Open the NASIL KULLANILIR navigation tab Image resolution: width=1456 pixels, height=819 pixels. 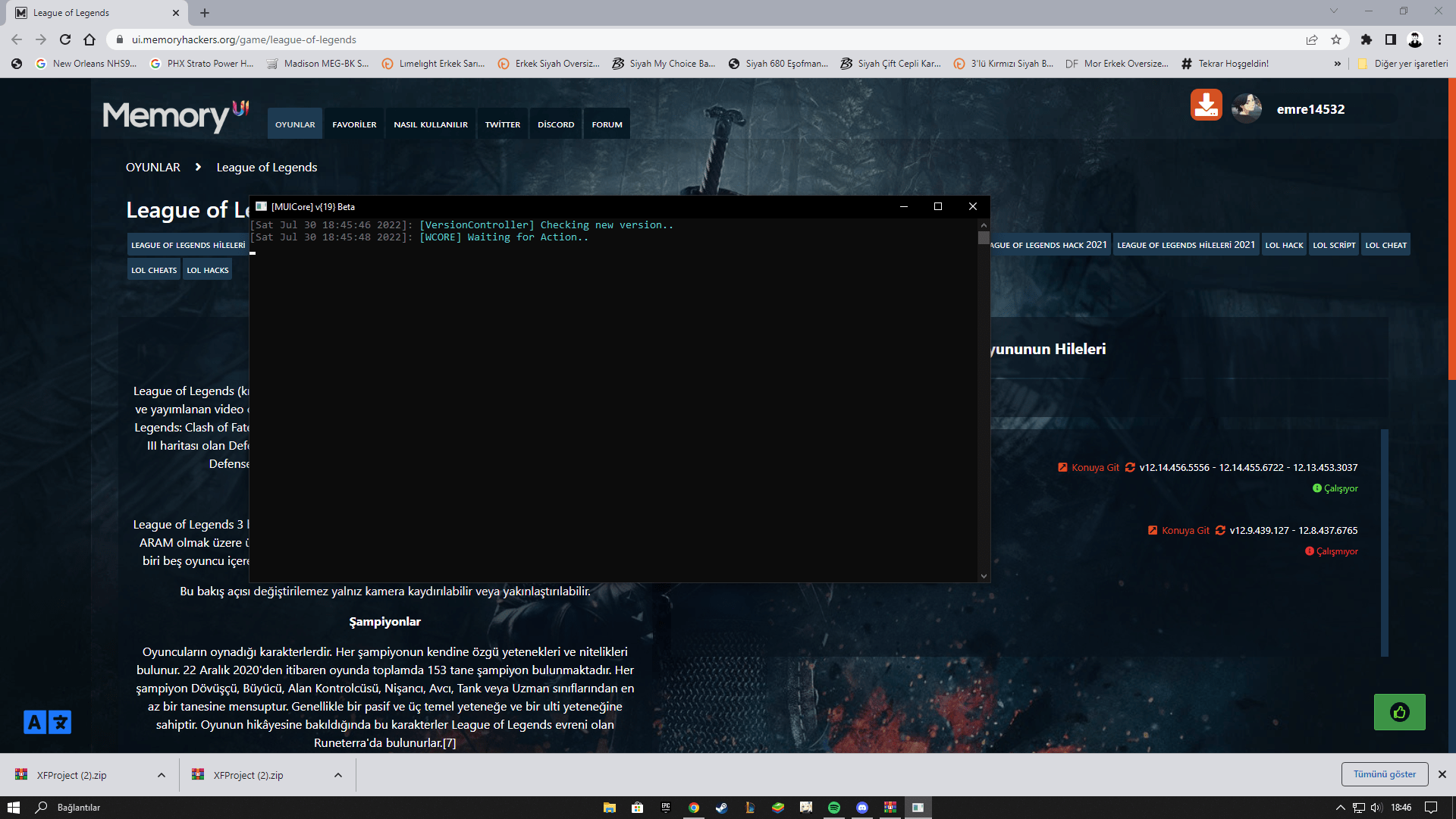pyautogui.click(x=431, y=124)
